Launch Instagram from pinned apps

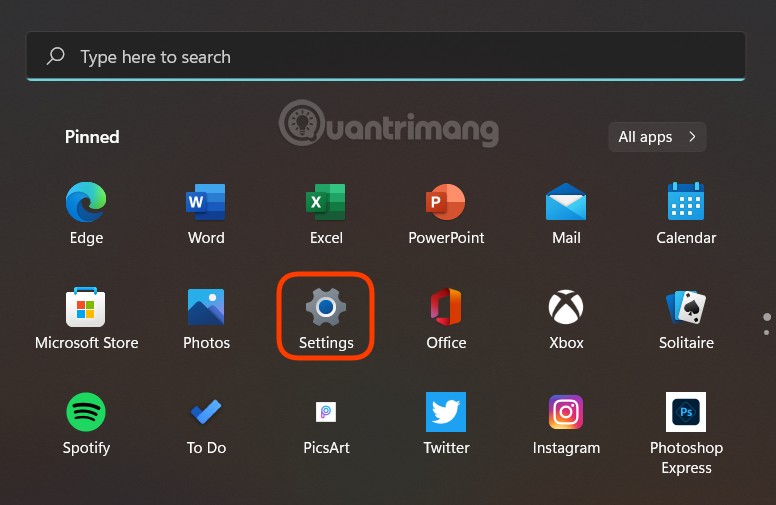(x=566, y=412)
